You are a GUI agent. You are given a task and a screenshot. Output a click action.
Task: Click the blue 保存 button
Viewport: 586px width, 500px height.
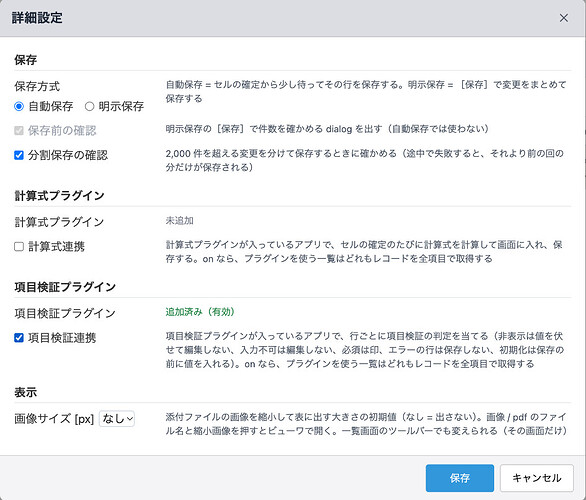tap(460, 478)
